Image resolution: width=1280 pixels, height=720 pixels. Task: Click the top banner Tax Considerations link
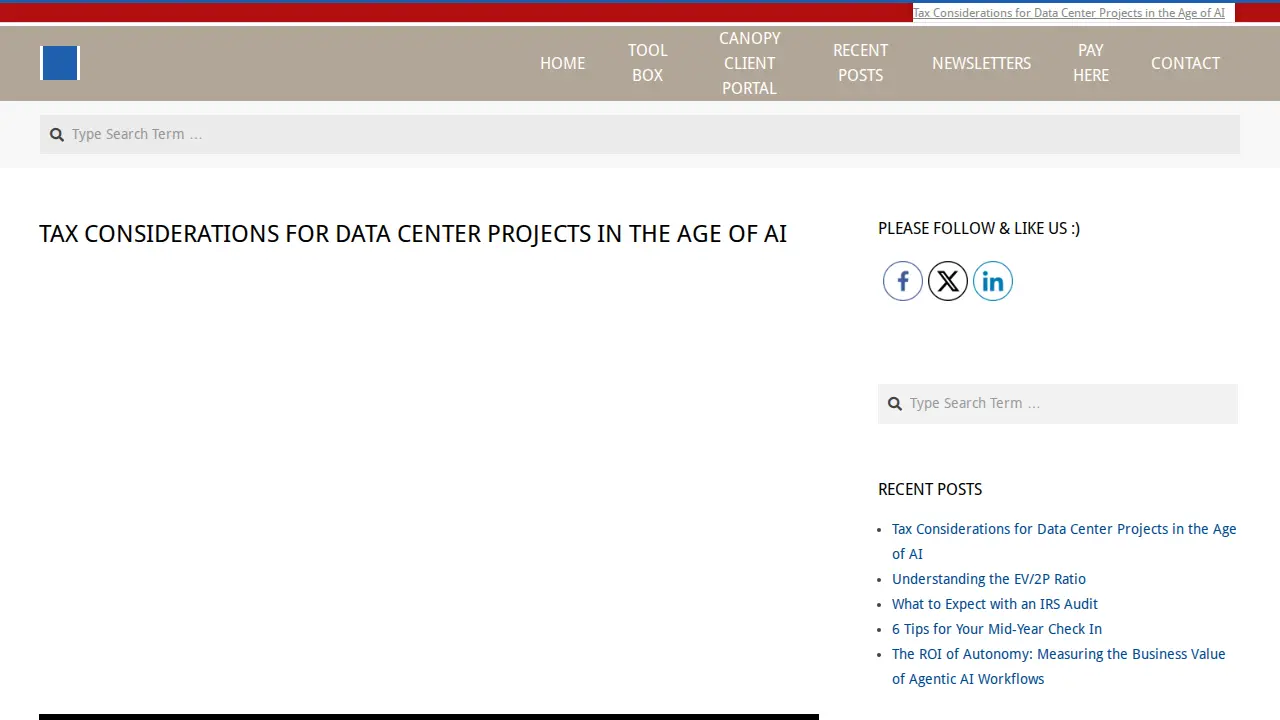pos(1069,13)
